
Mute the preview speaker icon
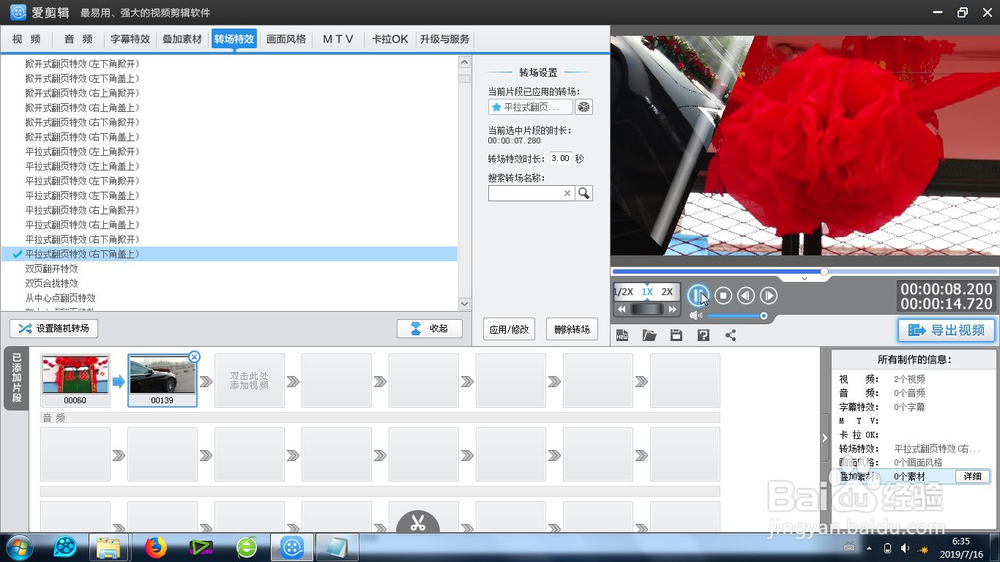[x=695, y=315]
